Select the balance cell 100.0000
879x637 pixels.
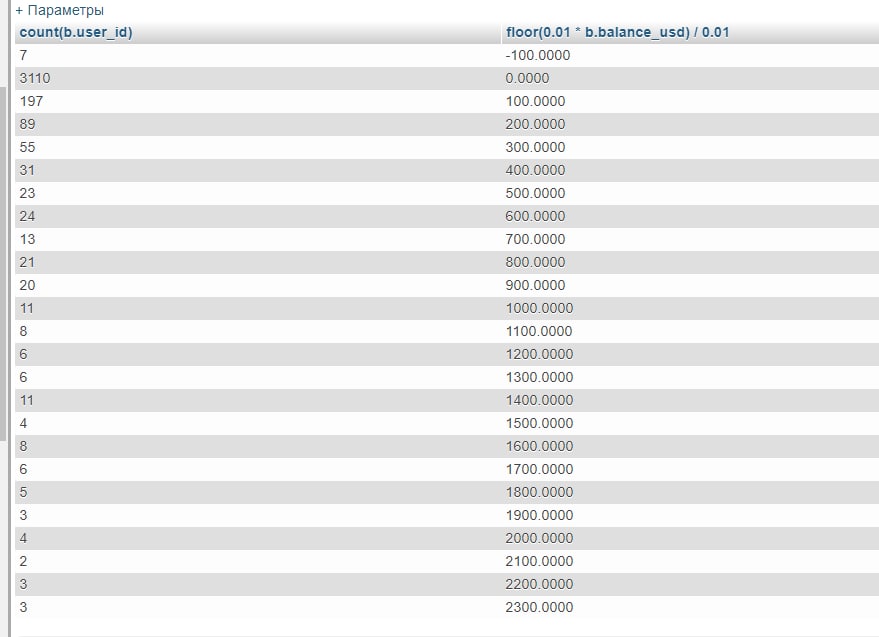tap(690, 101)
